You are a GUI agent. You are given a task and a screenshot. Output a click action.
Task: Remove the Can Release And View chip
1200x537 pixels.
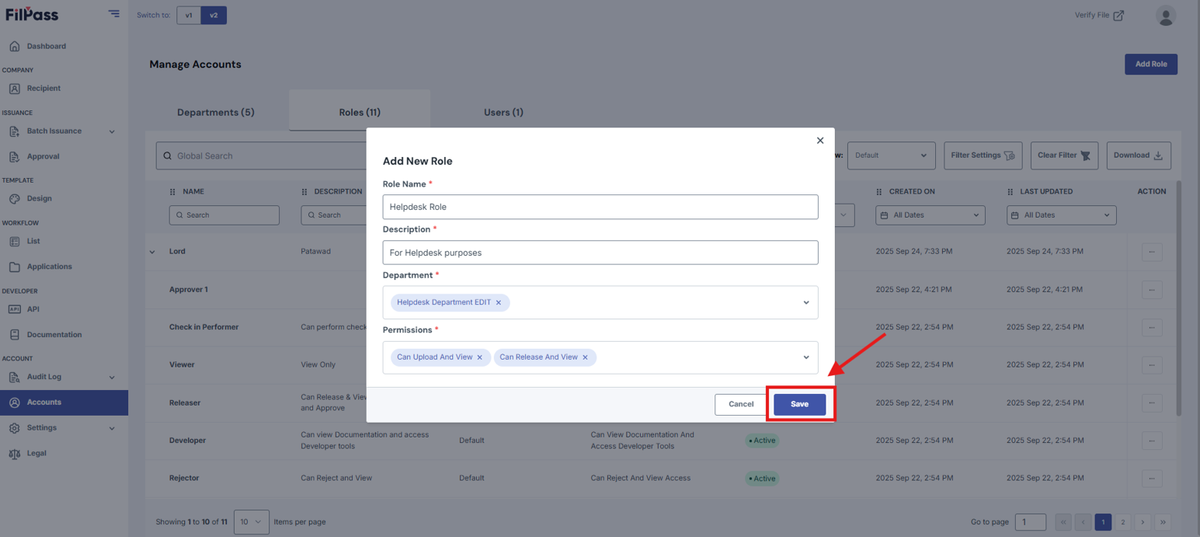[x=585, y=357]
